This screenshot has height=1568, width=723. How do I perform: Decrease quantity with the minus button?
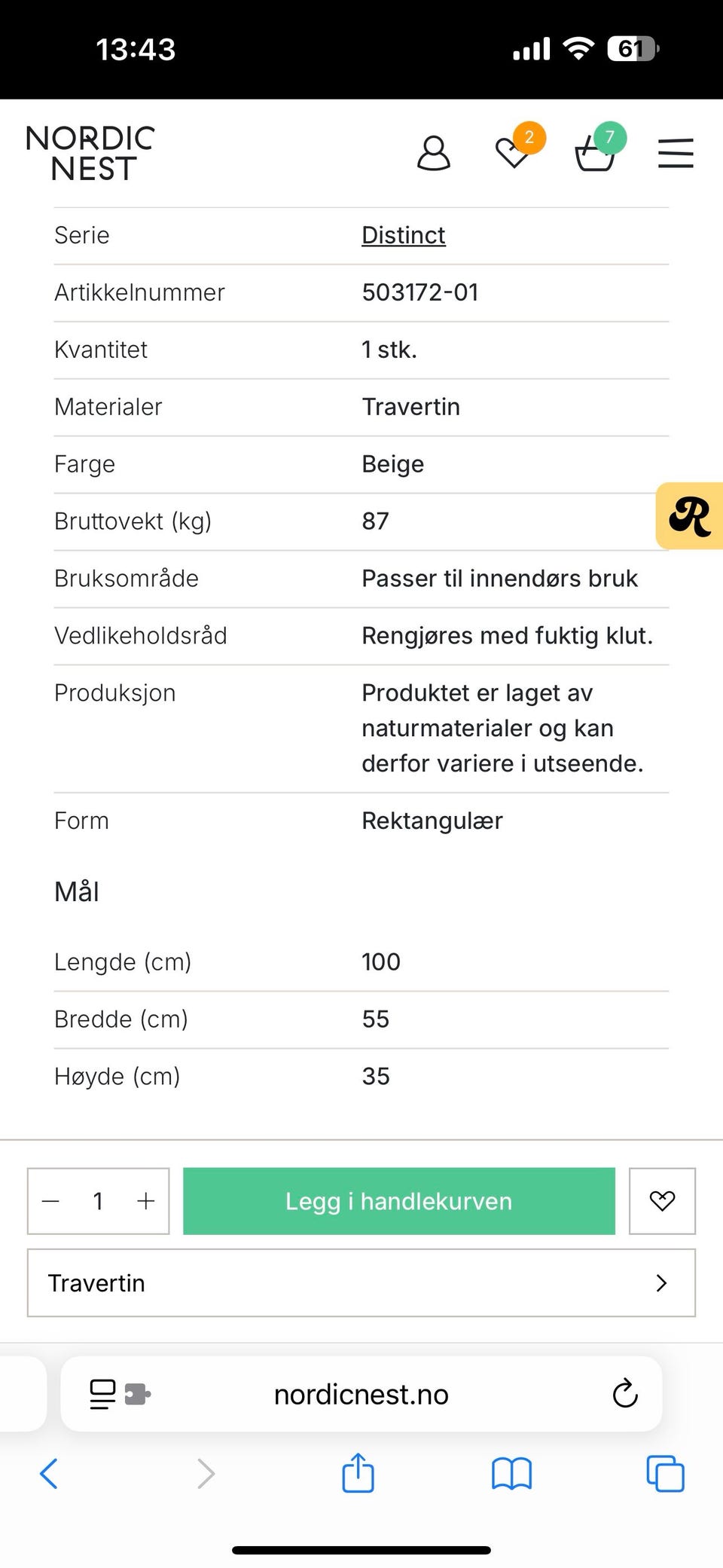point(51,1201)
